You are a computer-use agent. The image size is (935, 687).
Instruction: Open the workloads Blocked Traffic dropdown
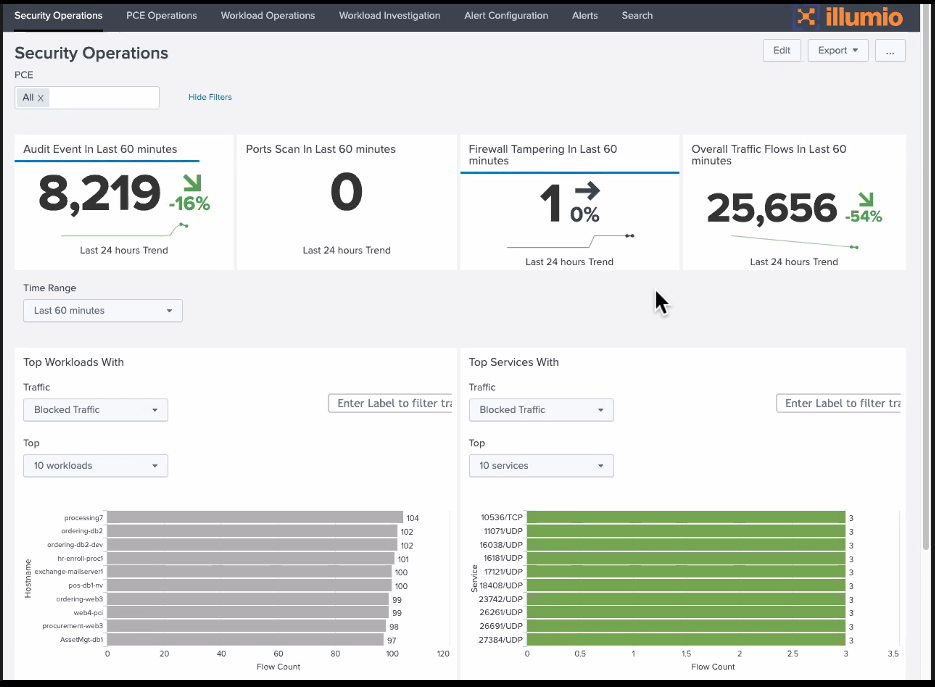pyautogui.click(x=96, y=410)
